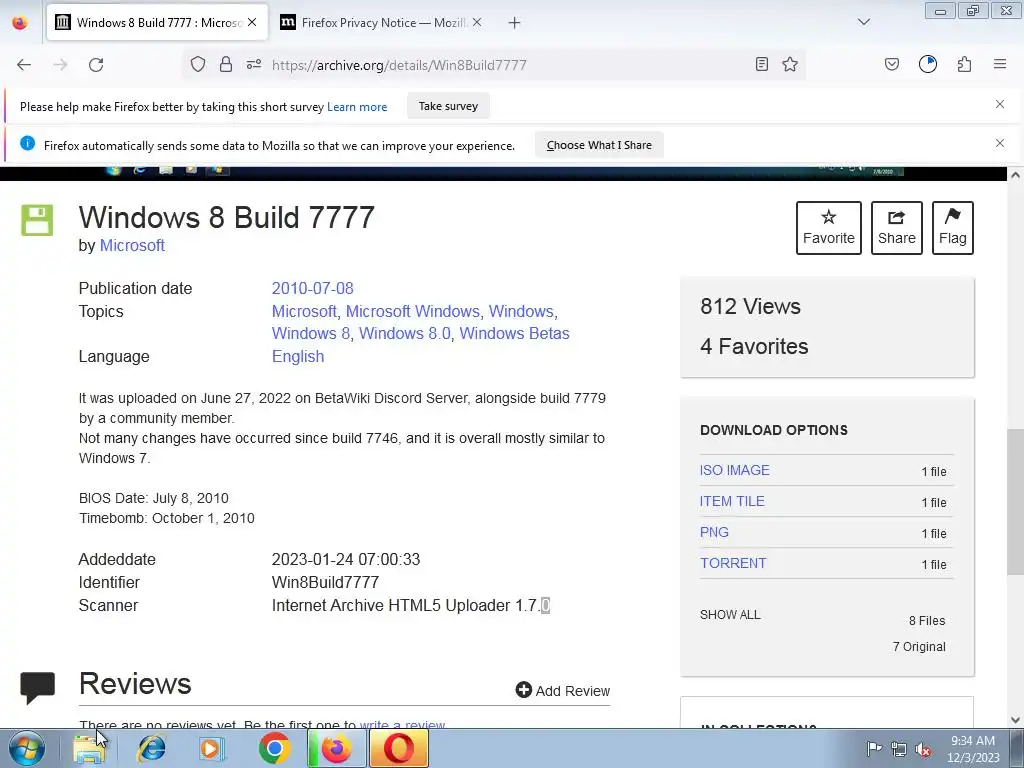Open the Extensions puzzle icon
Viewport: 1024px width, 768px height.
pyautogui.click(x=965, y=64)
